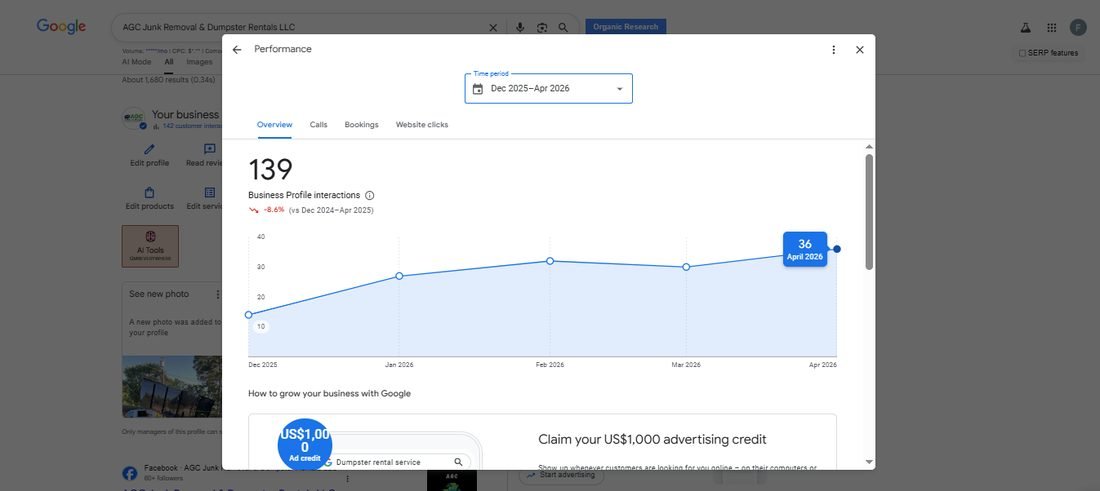
Task: Click scrollbar down arrow in dialog
Action: point(869,462)
